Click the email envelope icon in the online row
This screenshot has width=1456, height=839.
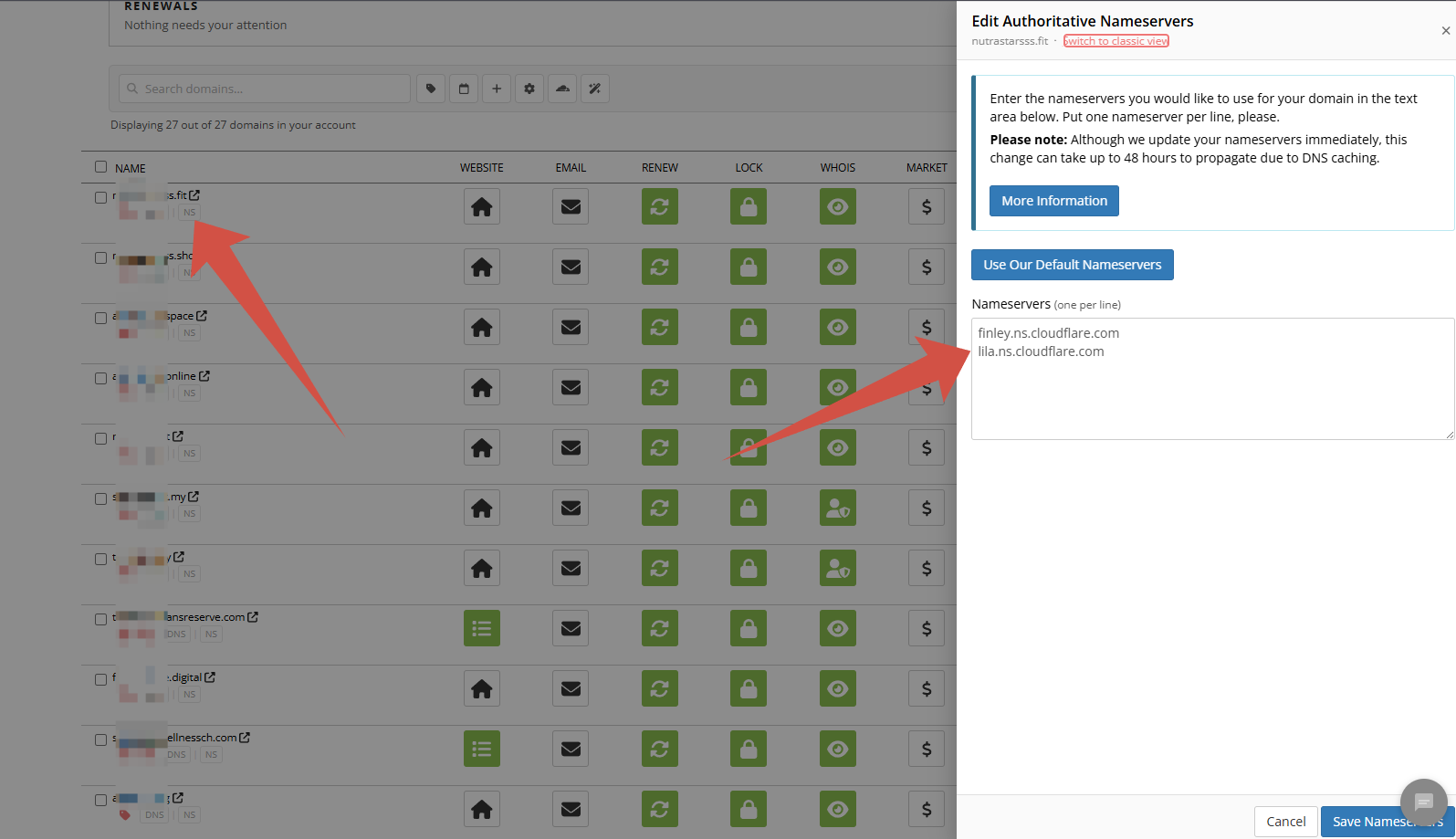pos(571,387)
